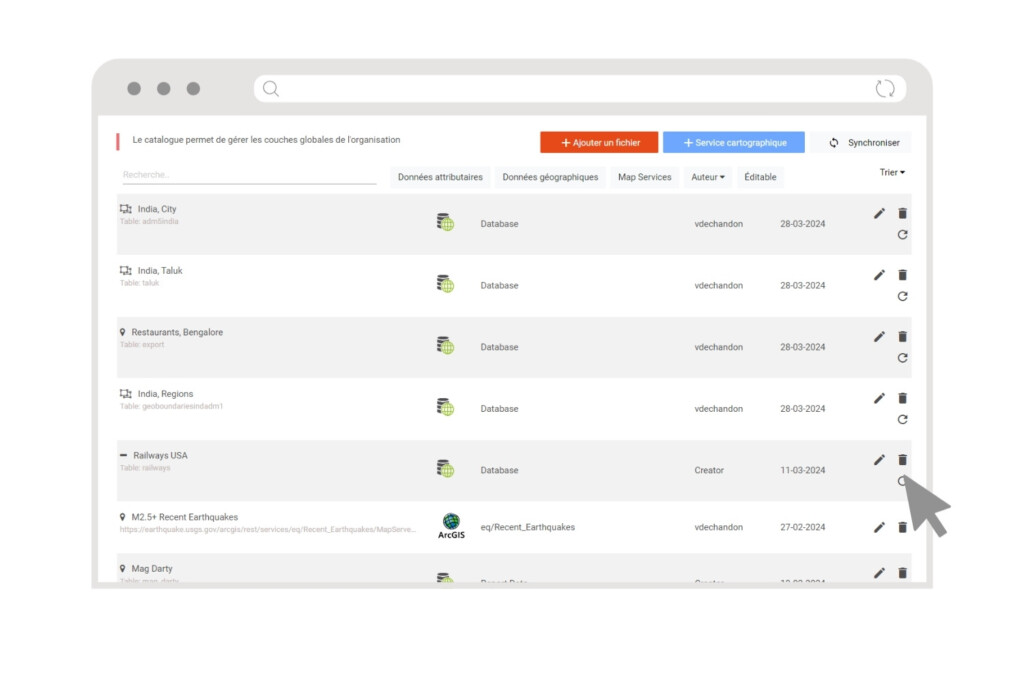This screenshot has height=683, width=1024.
Task: Refresh the Restaurants, Bengalore layer
Action: tap(902, 358)
